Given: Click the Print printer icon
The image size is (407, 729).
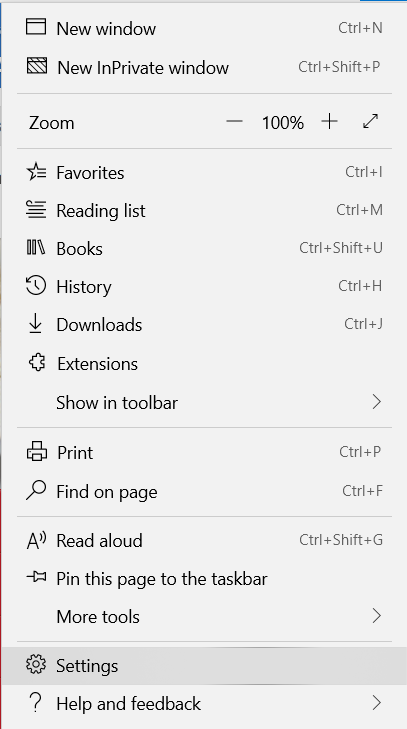Looking at the screenshot, I should click(x=37, y=451).
